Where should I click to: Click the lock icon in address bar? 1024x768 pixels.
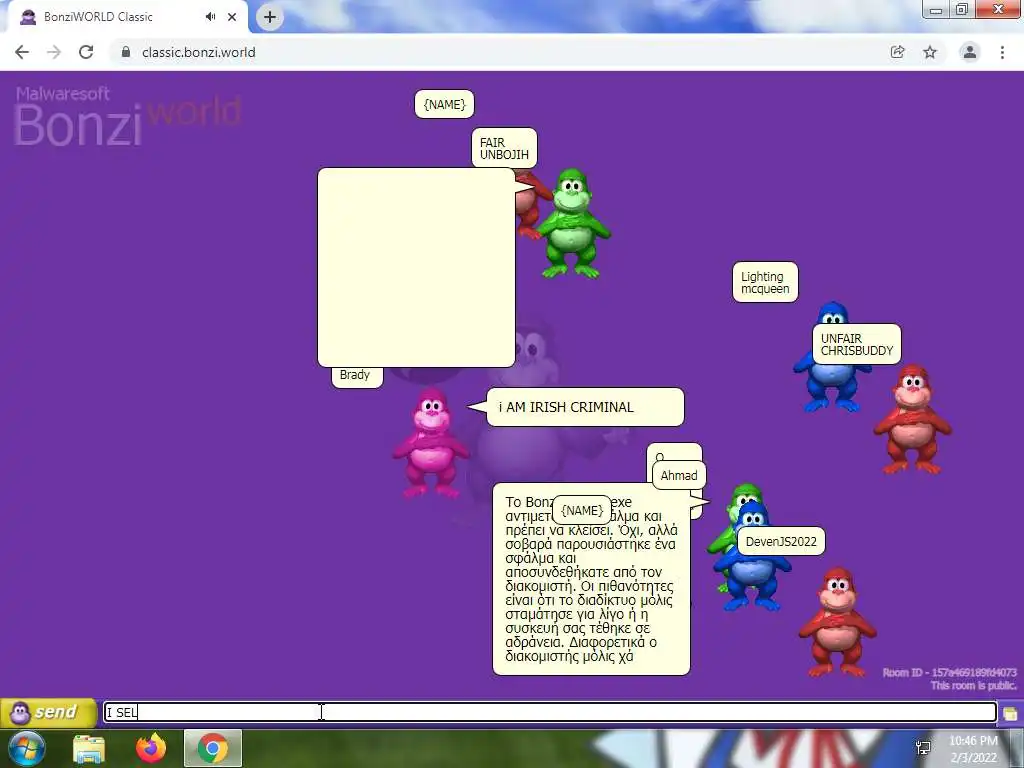click(x=126, y=52)
